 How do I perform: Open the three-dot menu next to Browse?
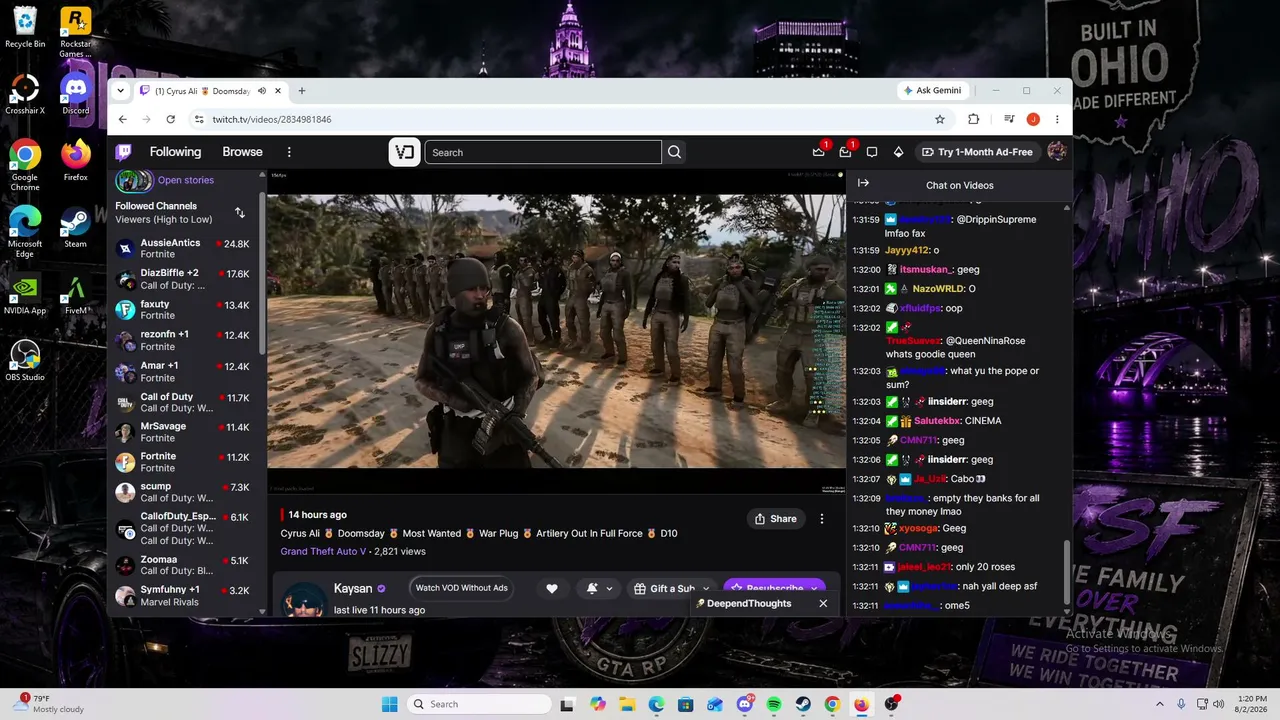click(x=289, y=152)
